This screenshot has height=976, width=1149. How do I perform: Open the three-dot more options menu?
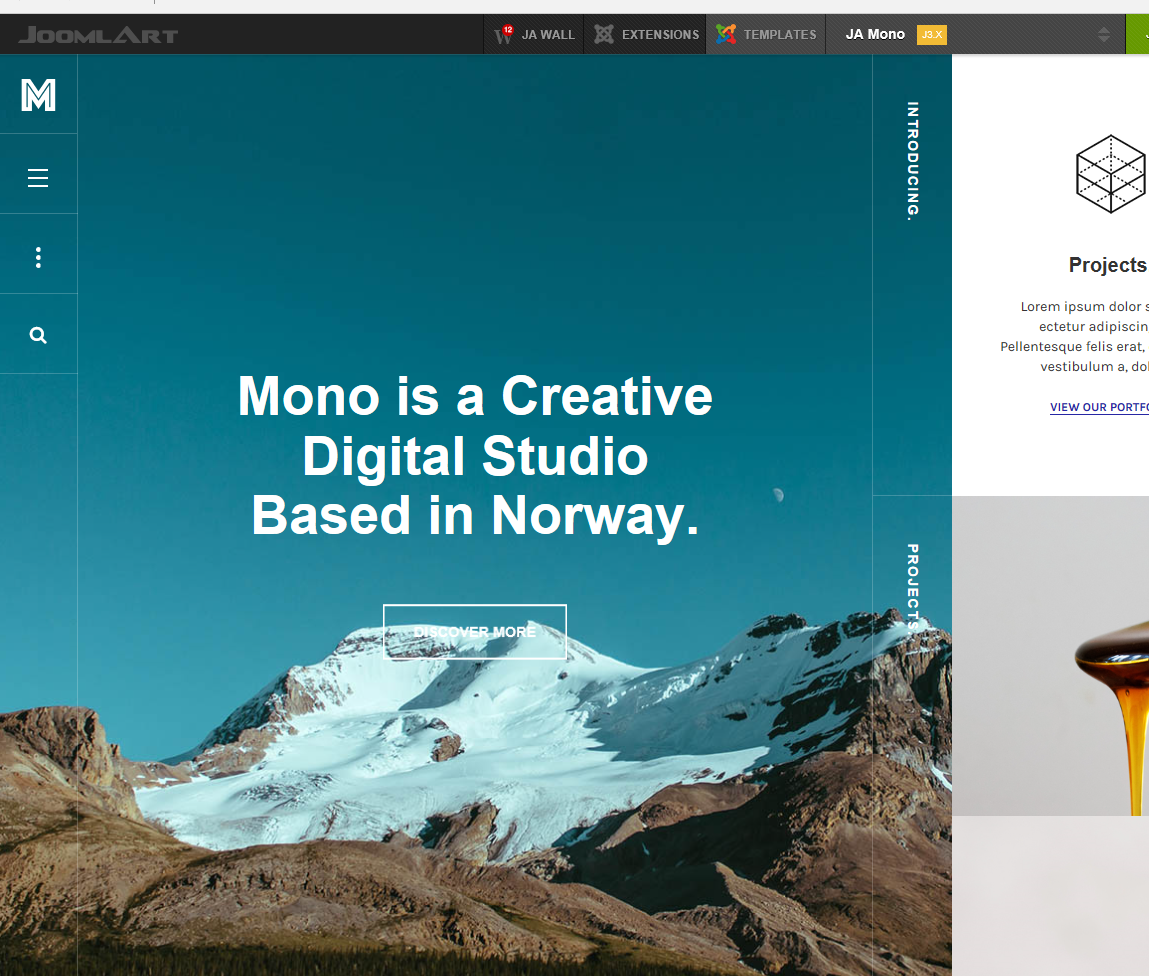[x=38, y=258]
